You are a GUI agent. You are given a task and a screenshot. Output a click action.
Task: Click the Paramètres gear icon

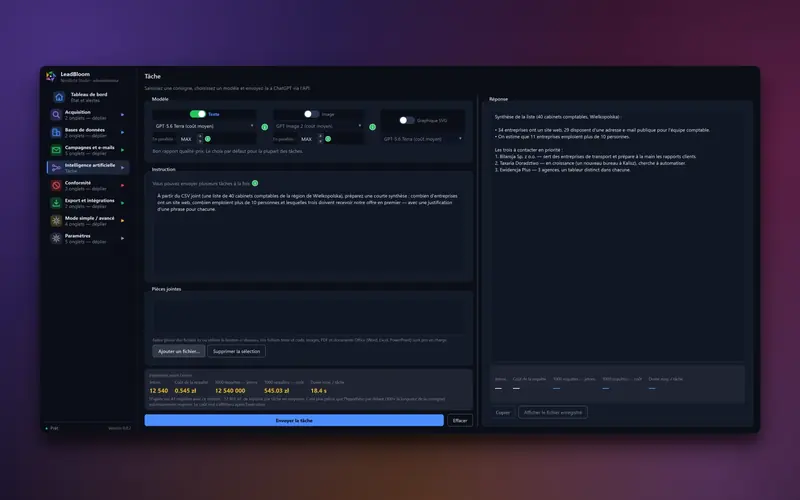[56, 238]
